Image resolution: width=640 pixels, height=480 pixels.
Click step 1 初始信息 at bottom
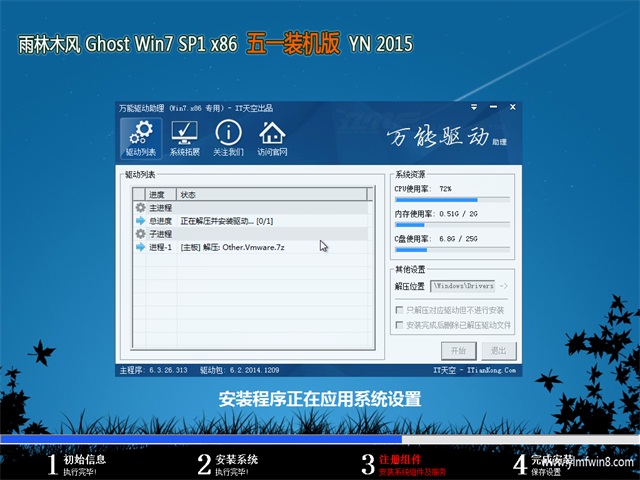click(76, 464)
